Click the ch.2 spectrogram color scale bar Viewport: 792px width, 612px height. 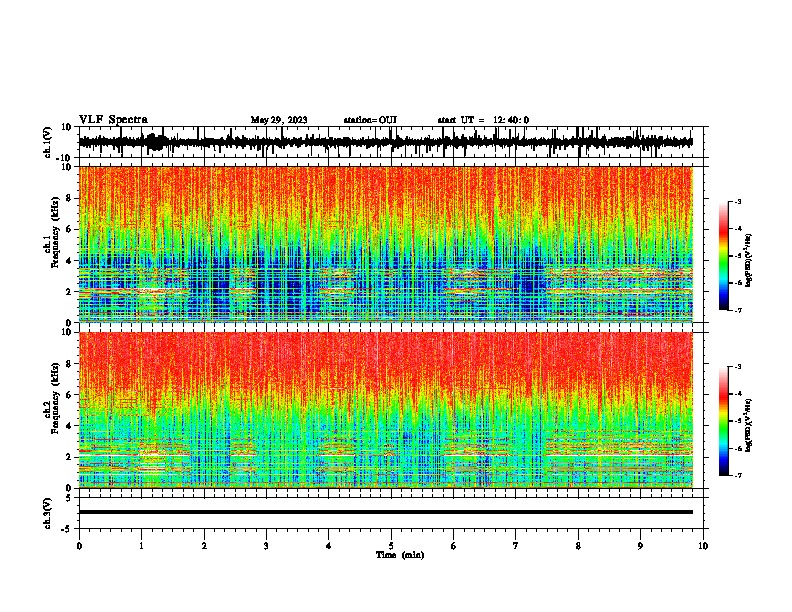pos(723,421)
